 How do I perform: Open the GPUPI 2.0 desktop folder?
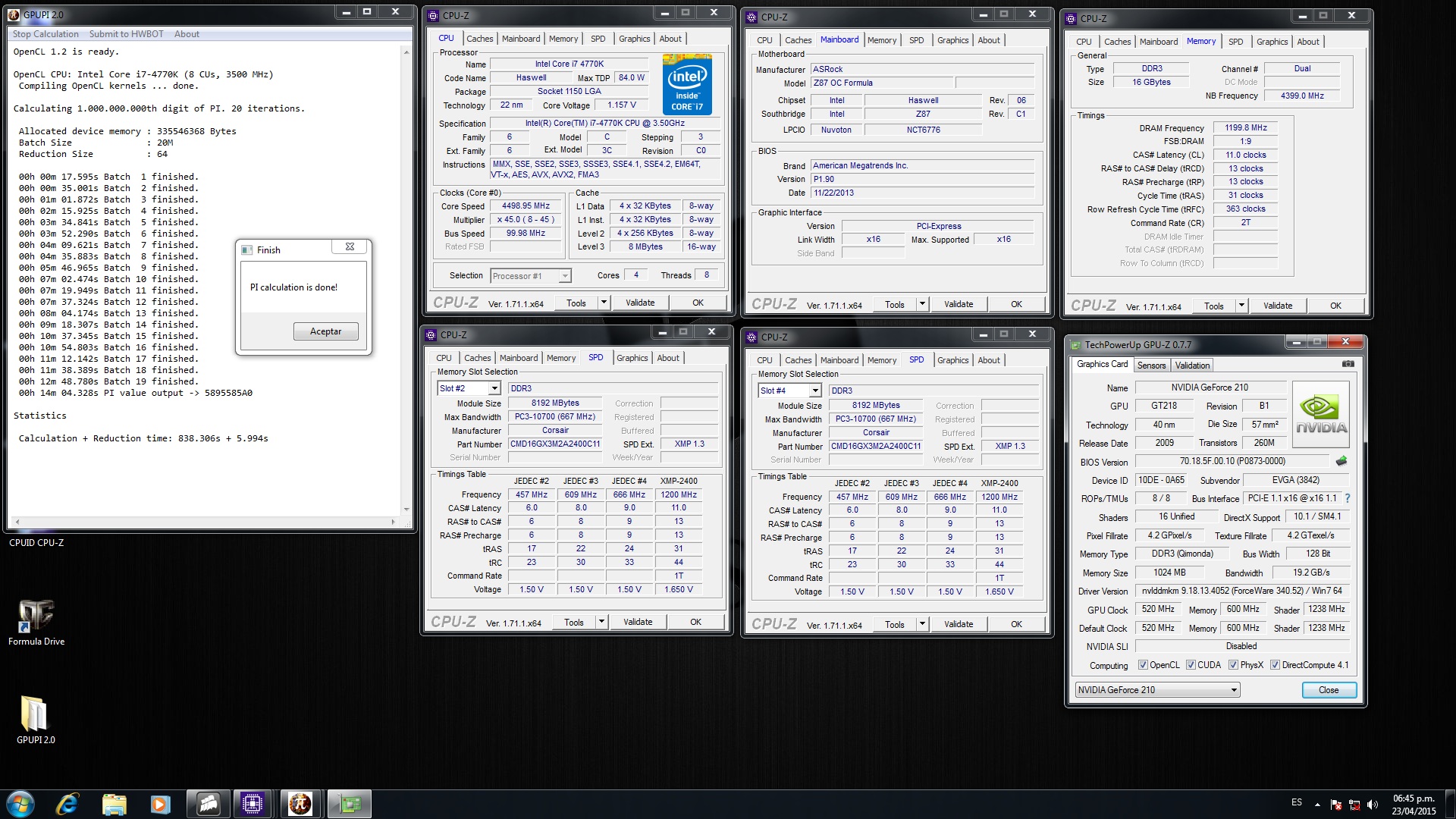pos(36,720)
